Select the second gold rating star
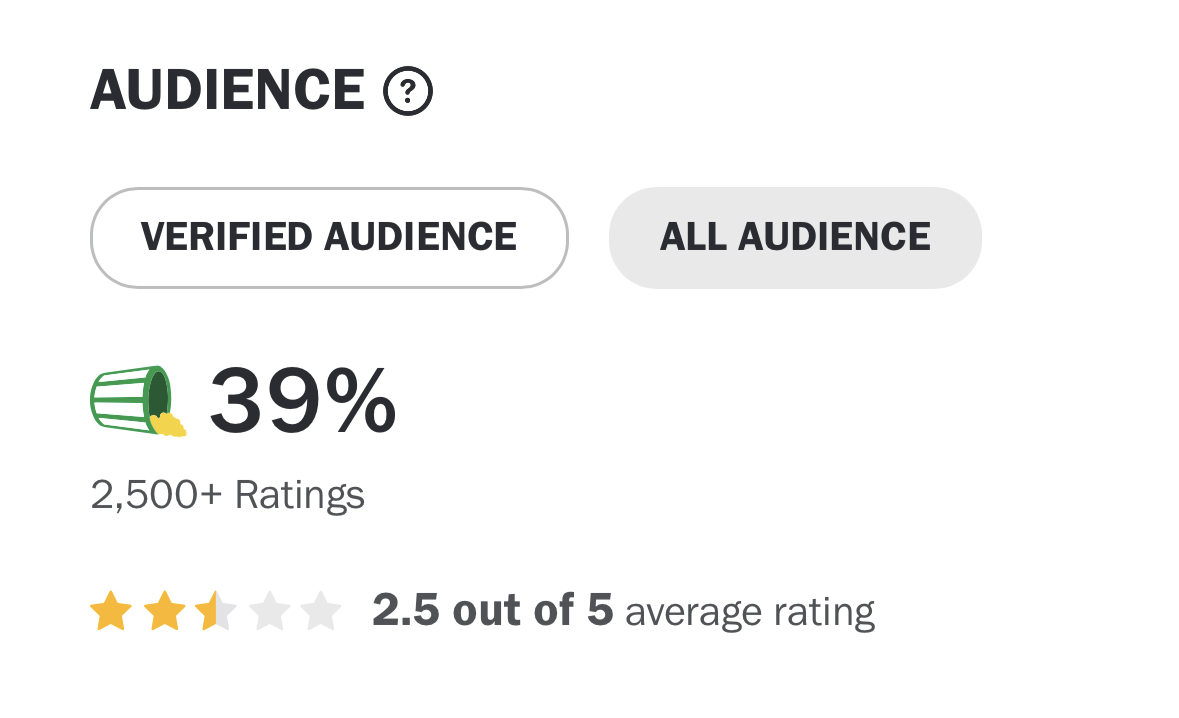Image resolution: width=1179 pixels, height=718 pixels. 164,610
